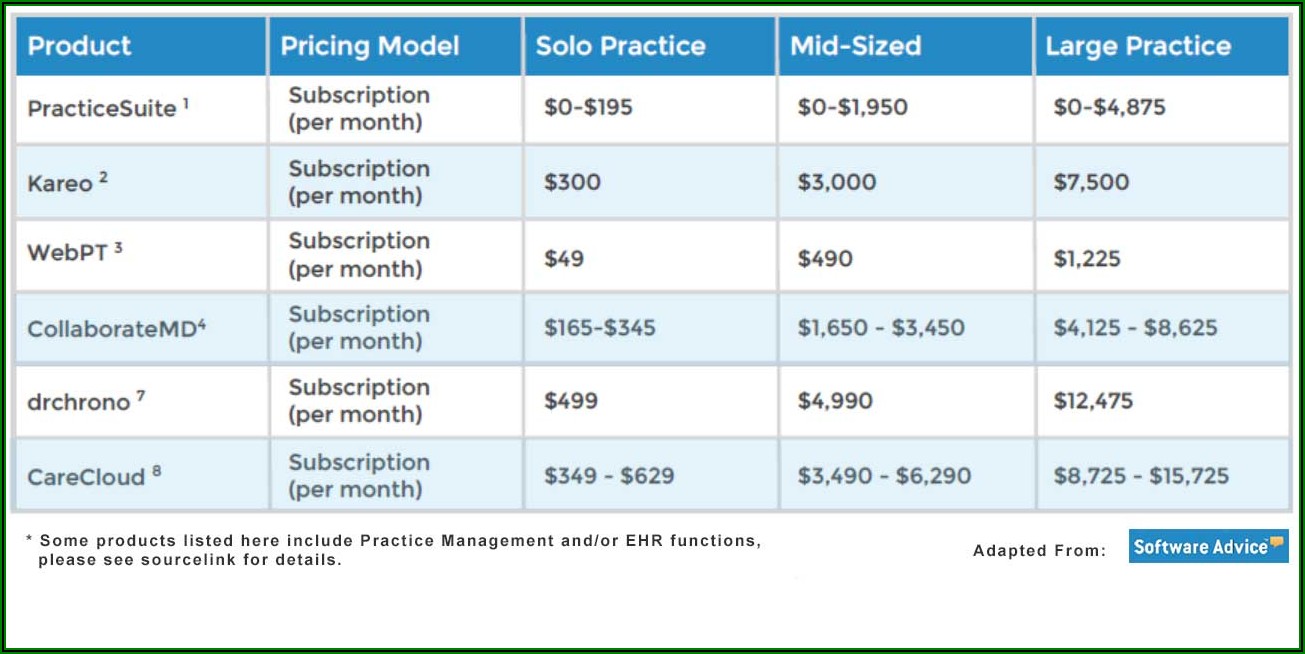This screenshot has width=1305, height=654.
Task: Click Kareo's $300 solo practice price
Action: pyautogui.click(x=572, y=182)
